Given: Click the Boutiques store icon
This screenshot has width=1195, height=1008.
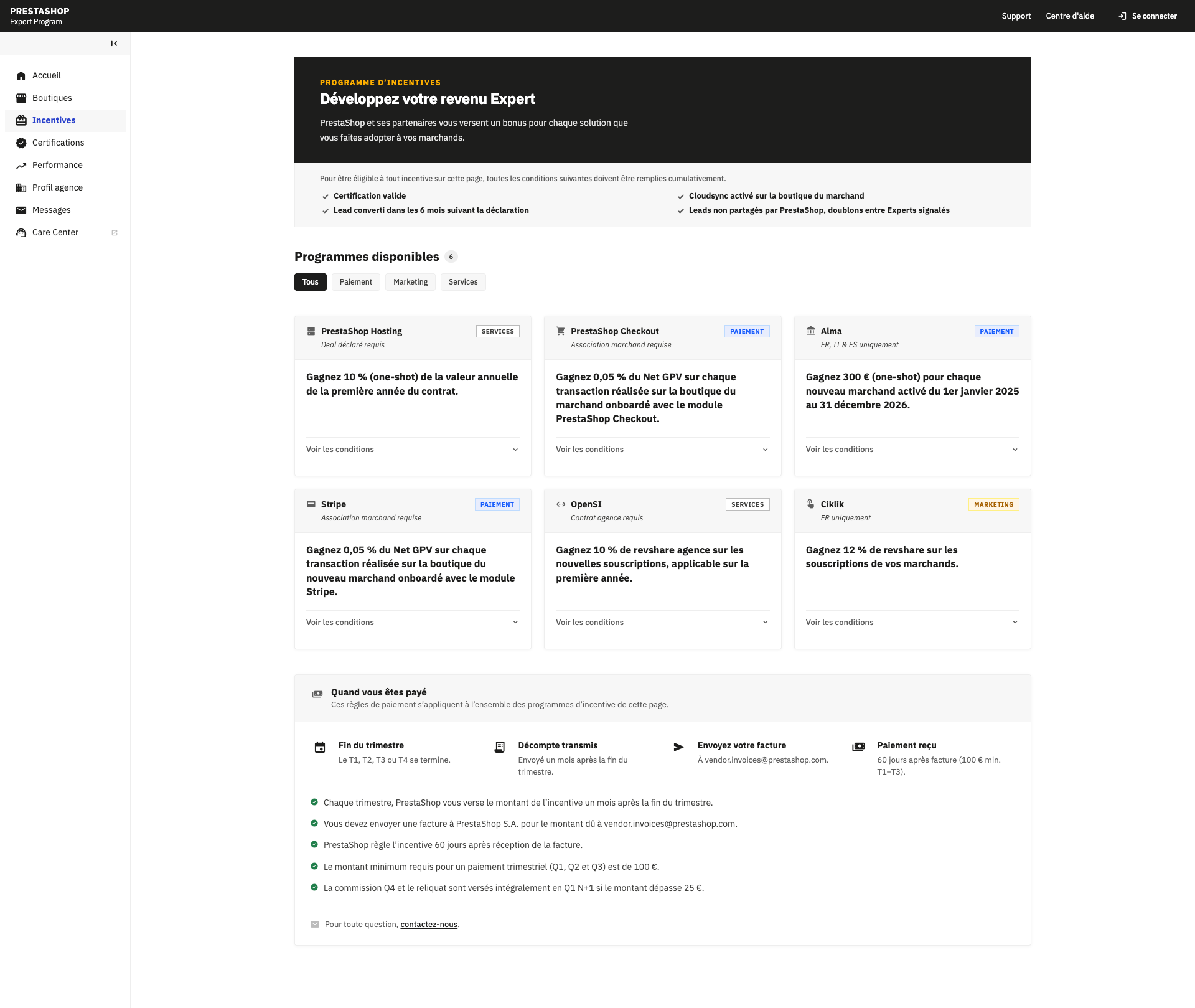Looking at the screenshot, I should pyautogui.click(x=21, y=98).
